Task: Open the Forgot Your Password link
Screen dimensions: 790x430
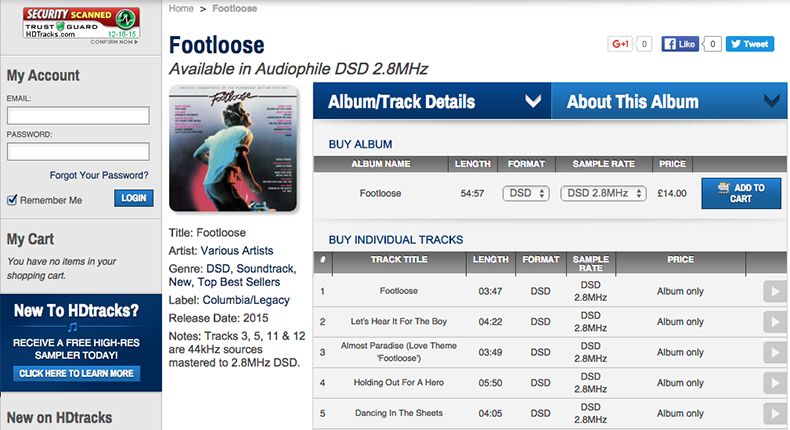Action: click(99, 175)
